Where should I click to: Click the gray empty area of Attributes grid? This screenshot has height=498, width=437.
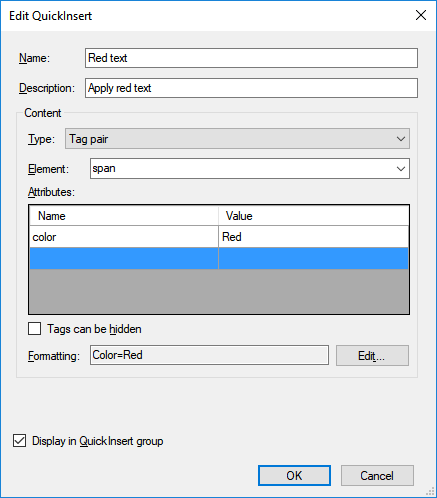(x=219, y=291)
